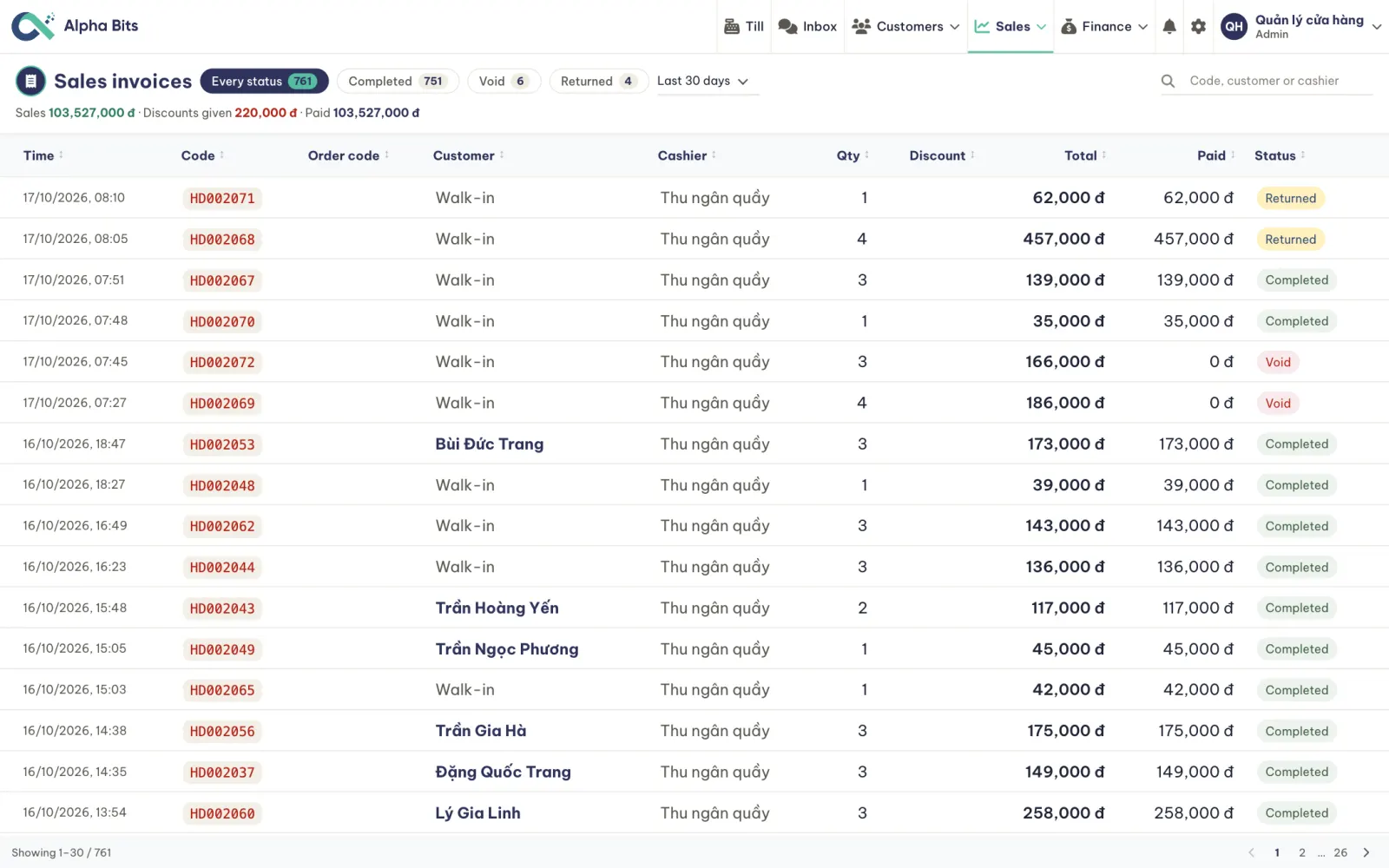
Task: Select the Every status filter
Action: point(264,81)
